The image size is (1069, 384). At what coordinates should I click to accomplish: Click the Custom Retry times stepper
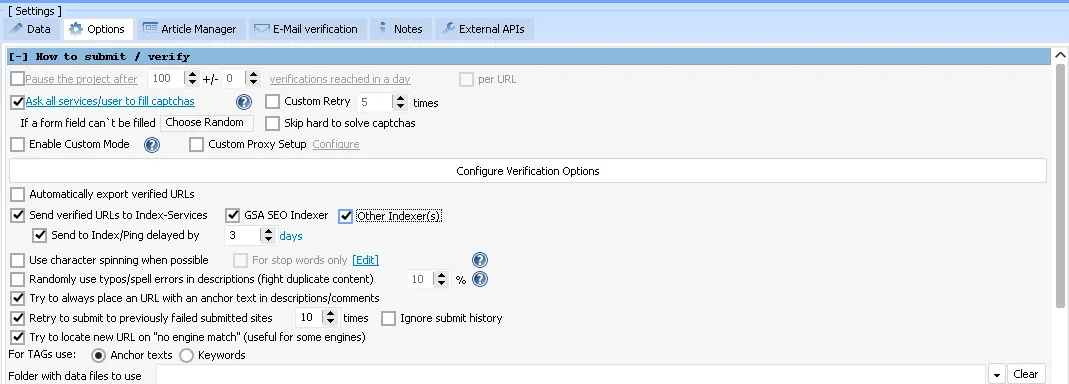(x=400, y=102)
